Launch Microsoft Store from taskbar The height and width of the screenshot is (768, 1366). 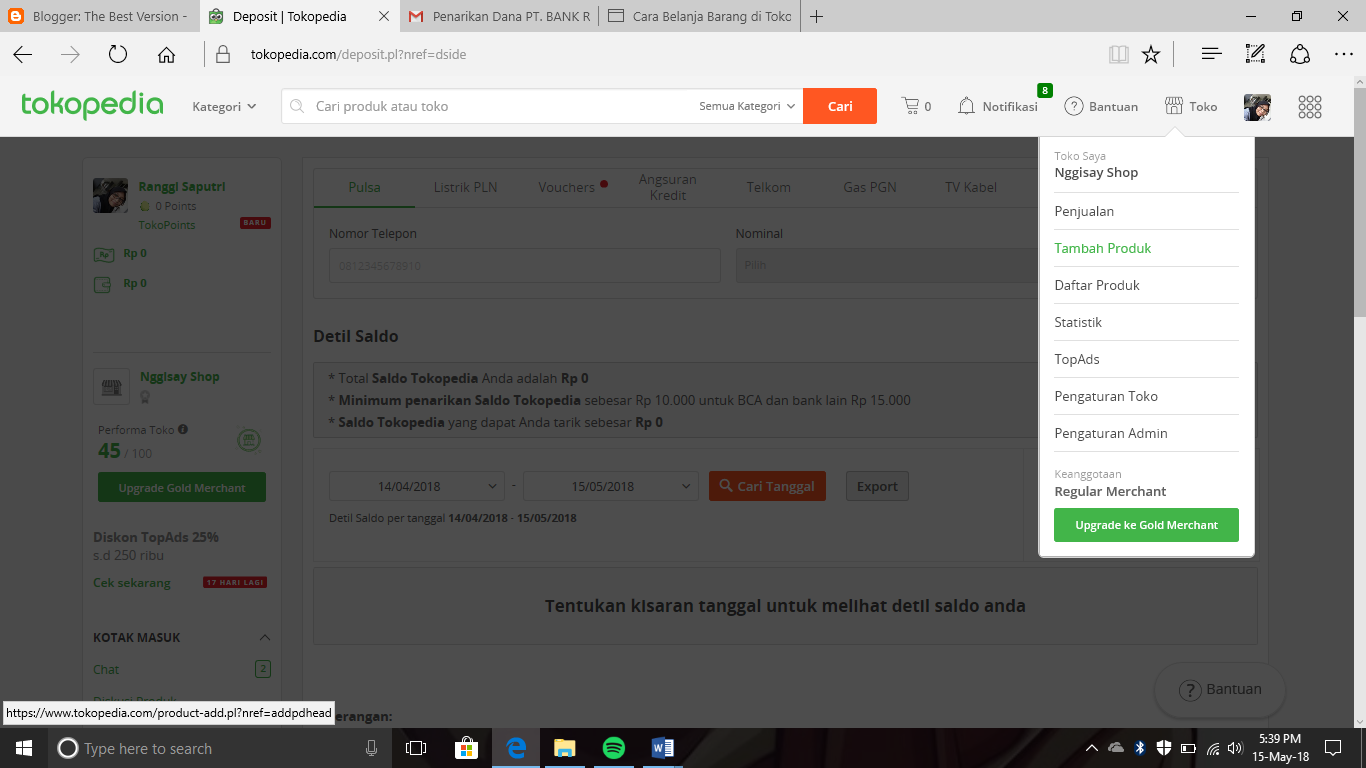point(466,748)
